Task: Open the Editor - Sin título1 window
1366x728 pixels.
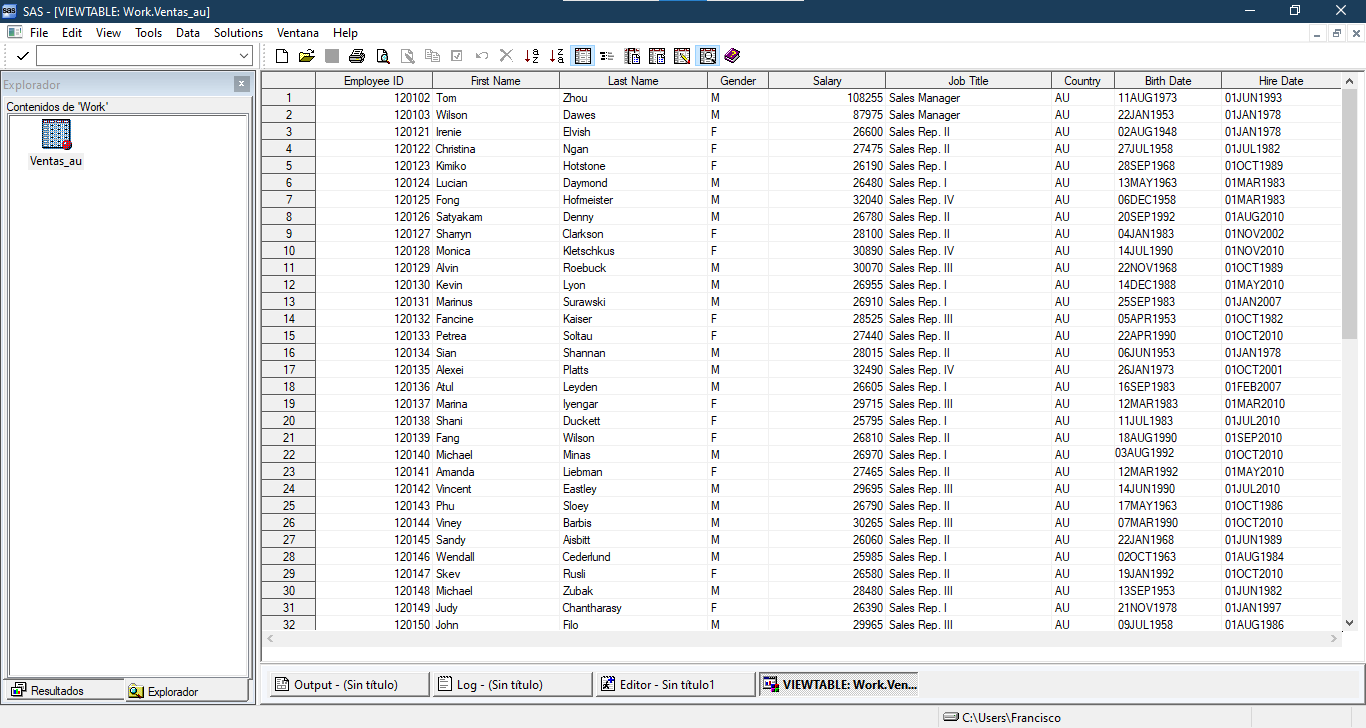Action: pyautogui.click(x=675, y=685)
